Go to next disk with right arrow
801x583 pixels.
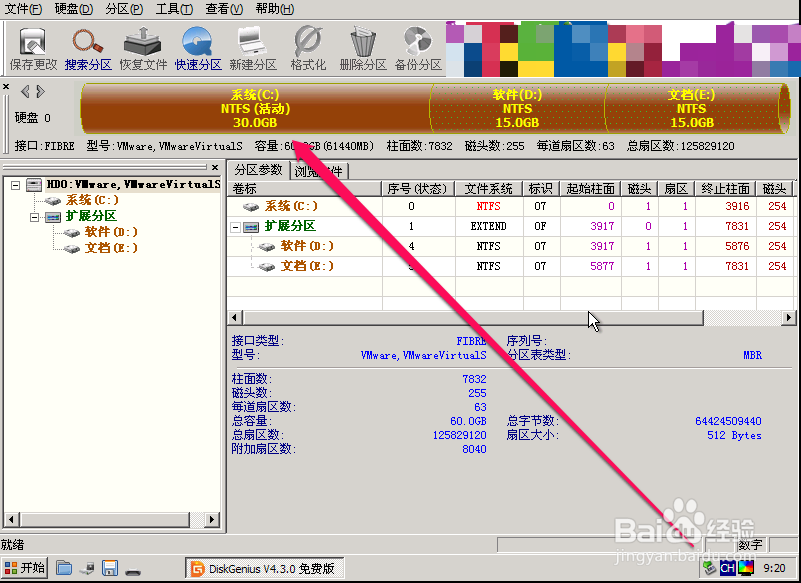pyautogui.click(x=40, y=91)
